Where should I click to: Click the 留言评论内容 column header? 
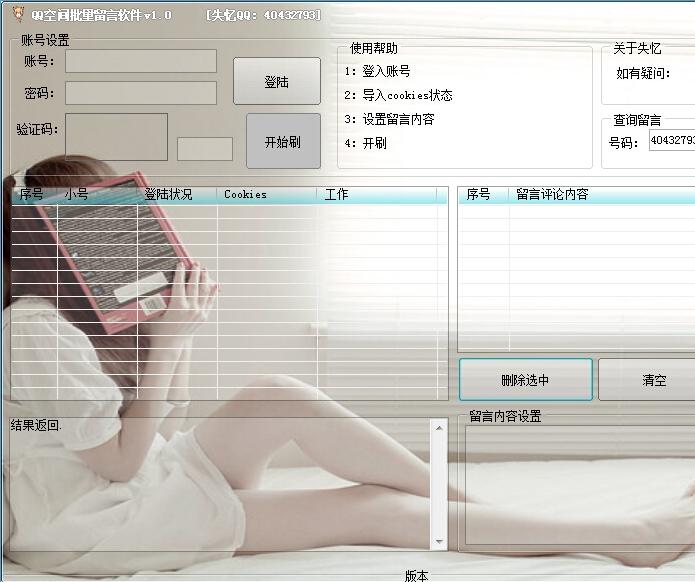pos(602,195)
